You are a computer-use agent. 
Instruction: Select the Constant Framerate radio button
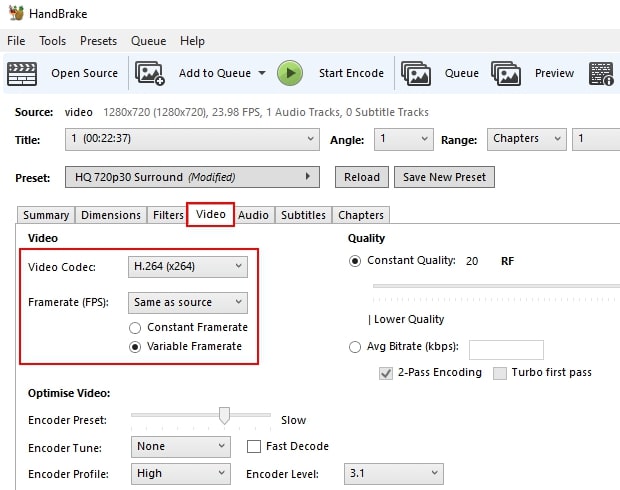[x=135, y=328]
